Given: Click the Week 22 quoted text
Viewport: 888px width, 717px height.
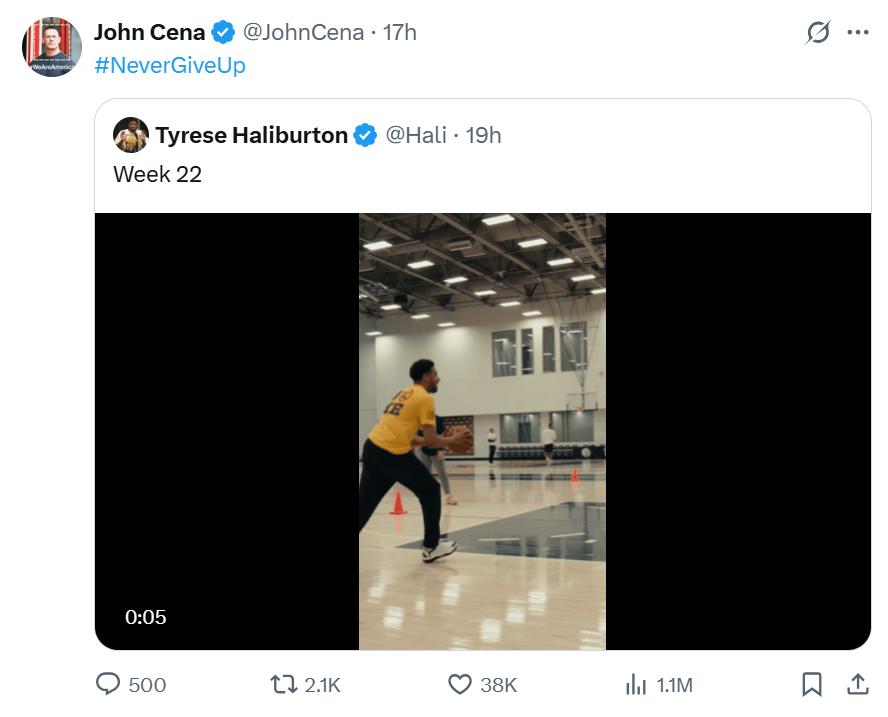Looking at the screenshot, I should point(158,174).
